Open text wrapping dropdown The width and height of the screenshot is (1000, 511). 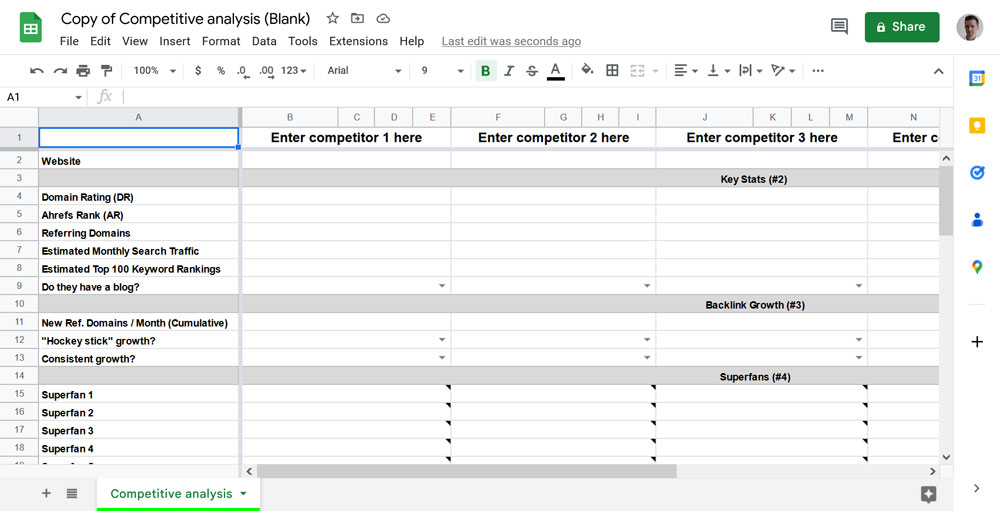750,71
